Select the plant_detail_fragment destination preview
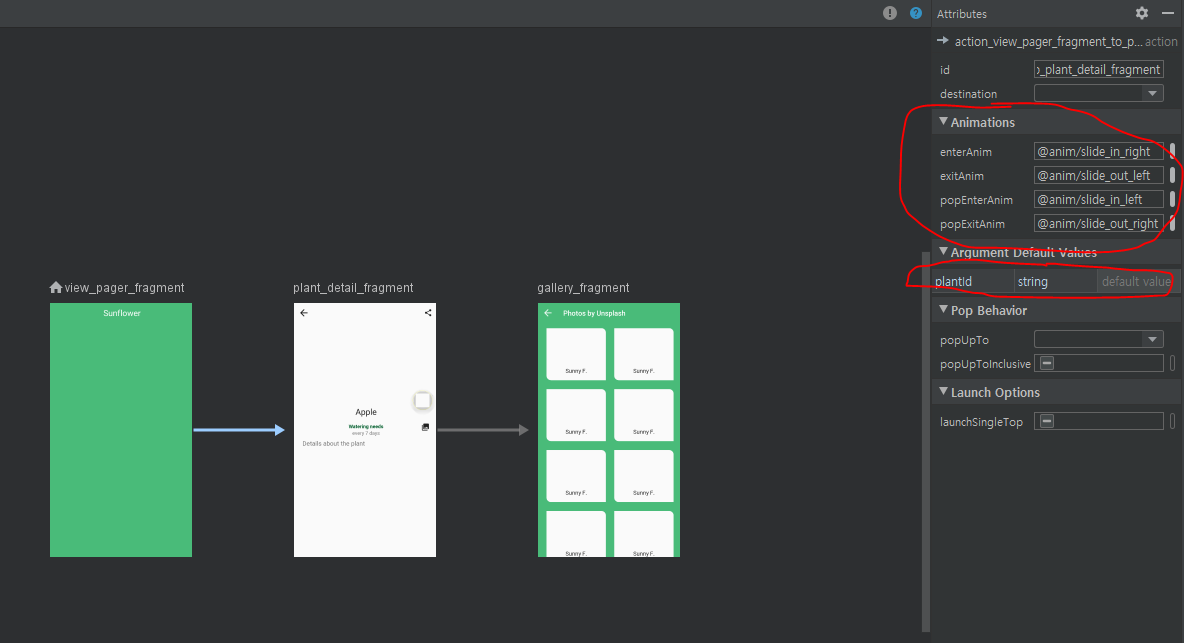The height and width of the screenshot is (643, 1184). pos(365,430)
